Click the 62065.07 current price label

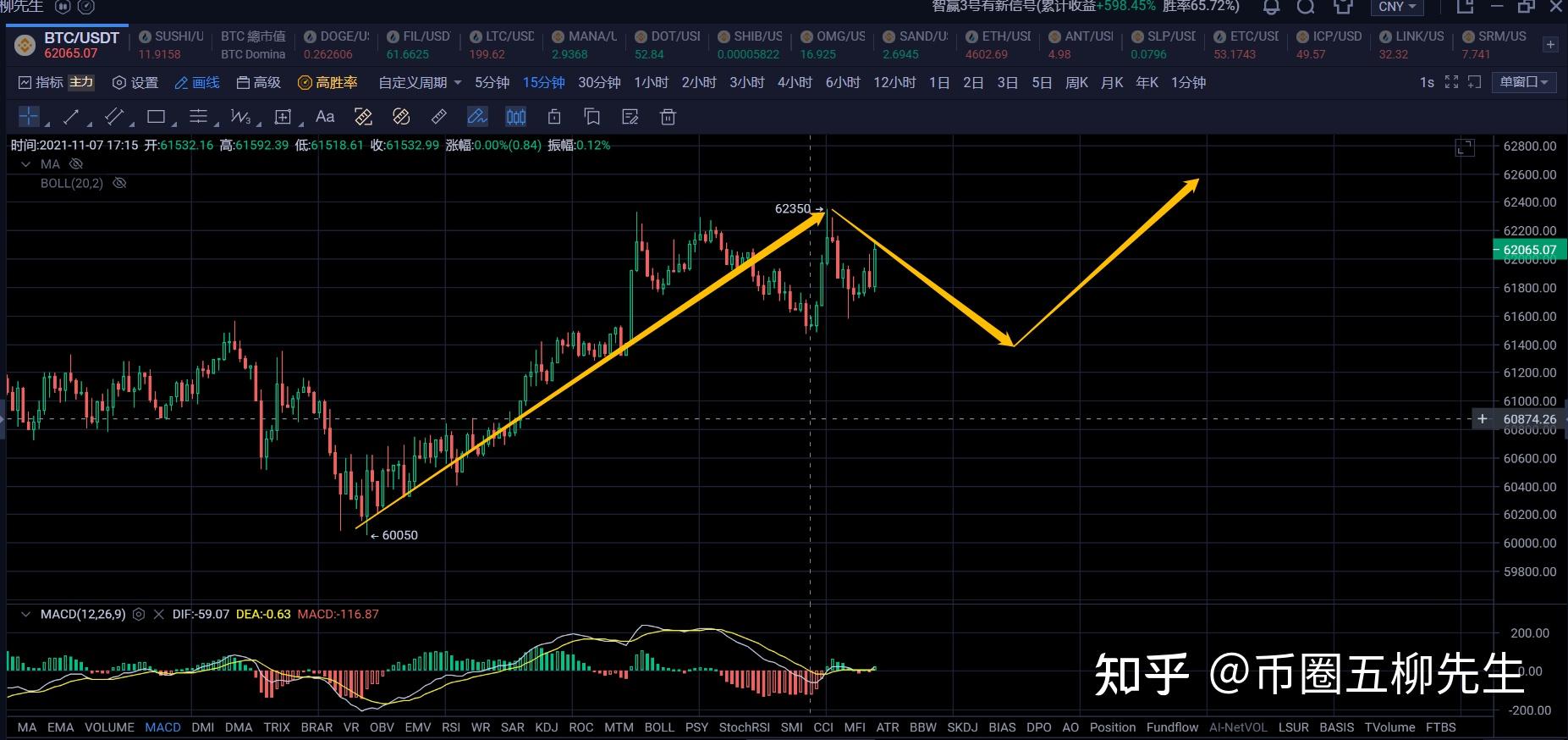pyautogui.click(x=1529, y=250)
